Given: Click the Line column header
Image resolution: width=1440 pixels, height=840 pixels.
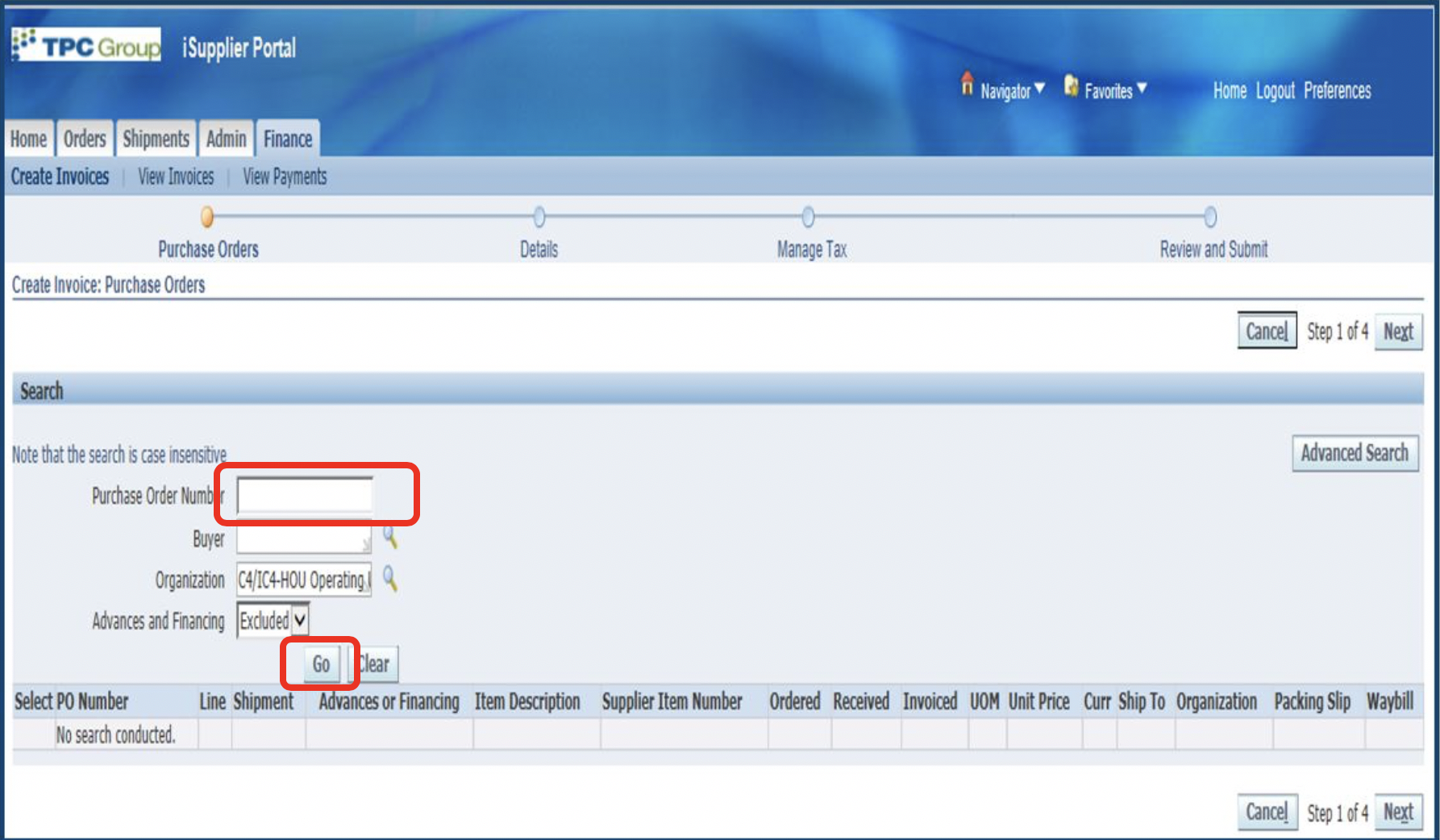Looking at the screenshot, I should coord(213,702).
